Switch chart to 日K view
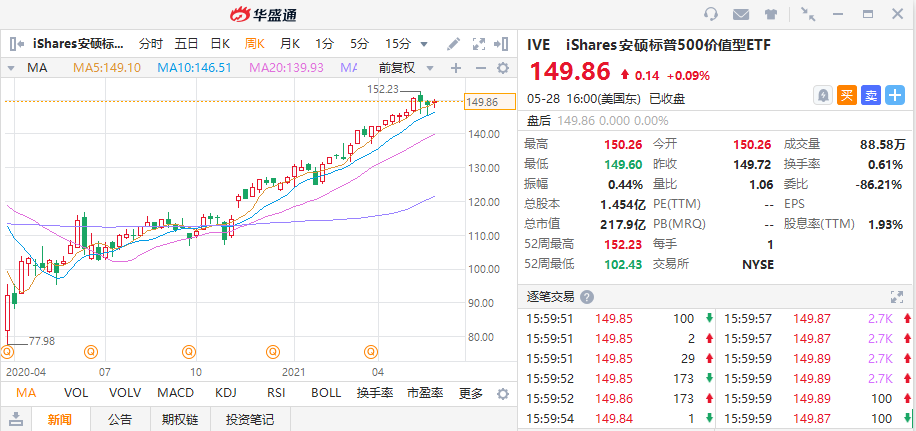916x431 pixels. [220, 43]
